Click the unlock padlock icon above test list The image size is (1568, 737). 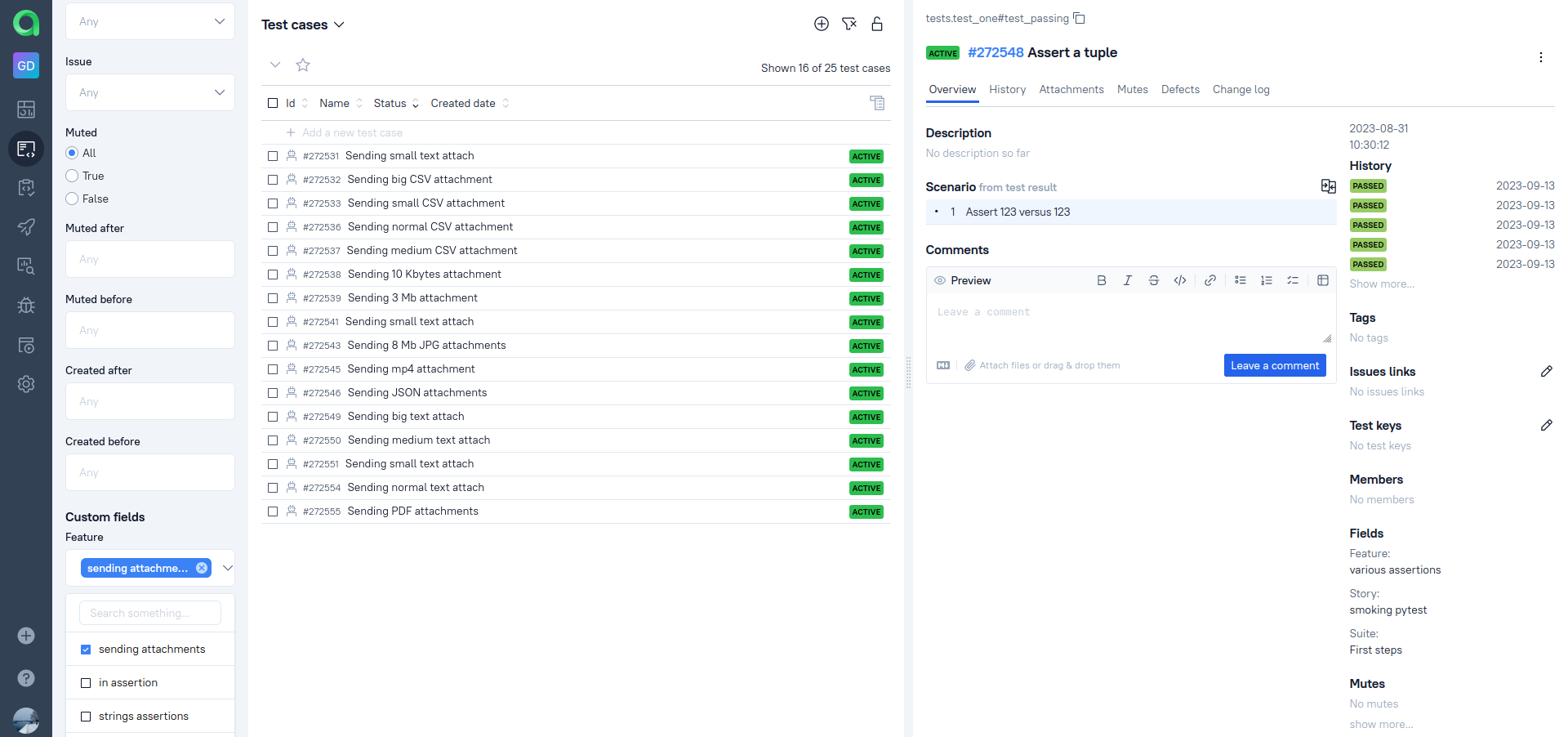877,24
